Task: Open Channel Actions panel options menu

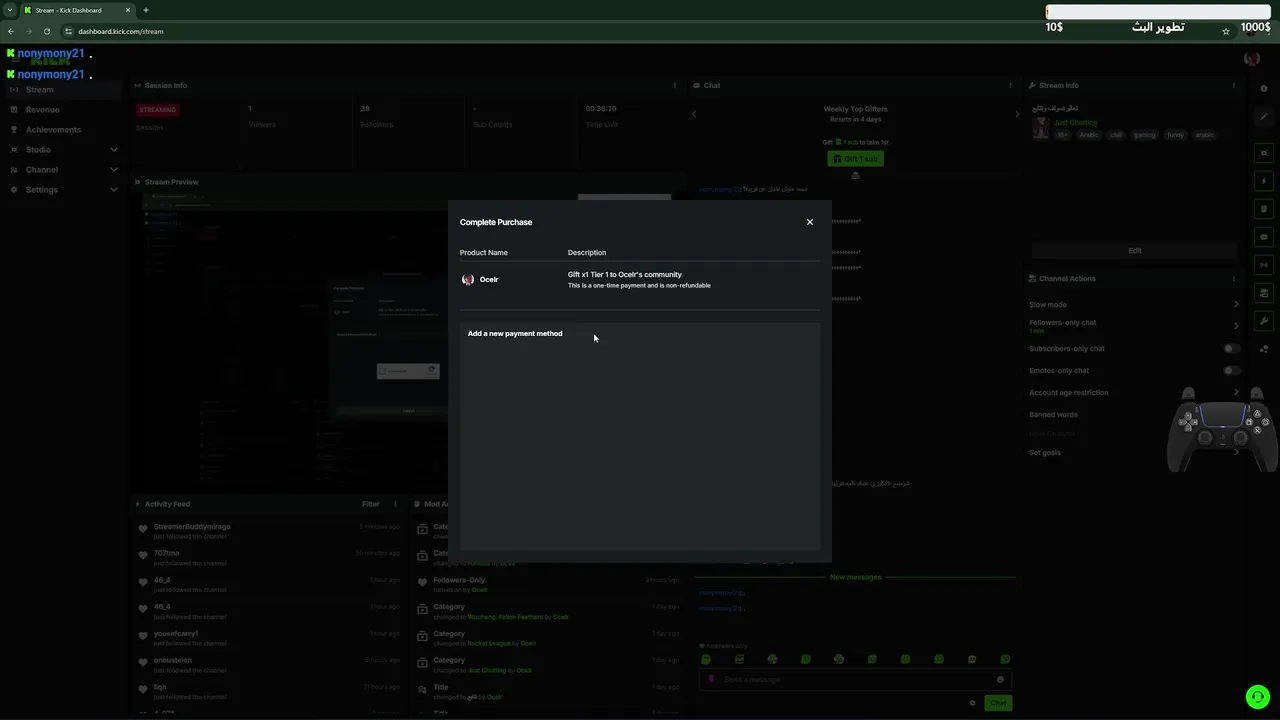Action: [1234, 279]
